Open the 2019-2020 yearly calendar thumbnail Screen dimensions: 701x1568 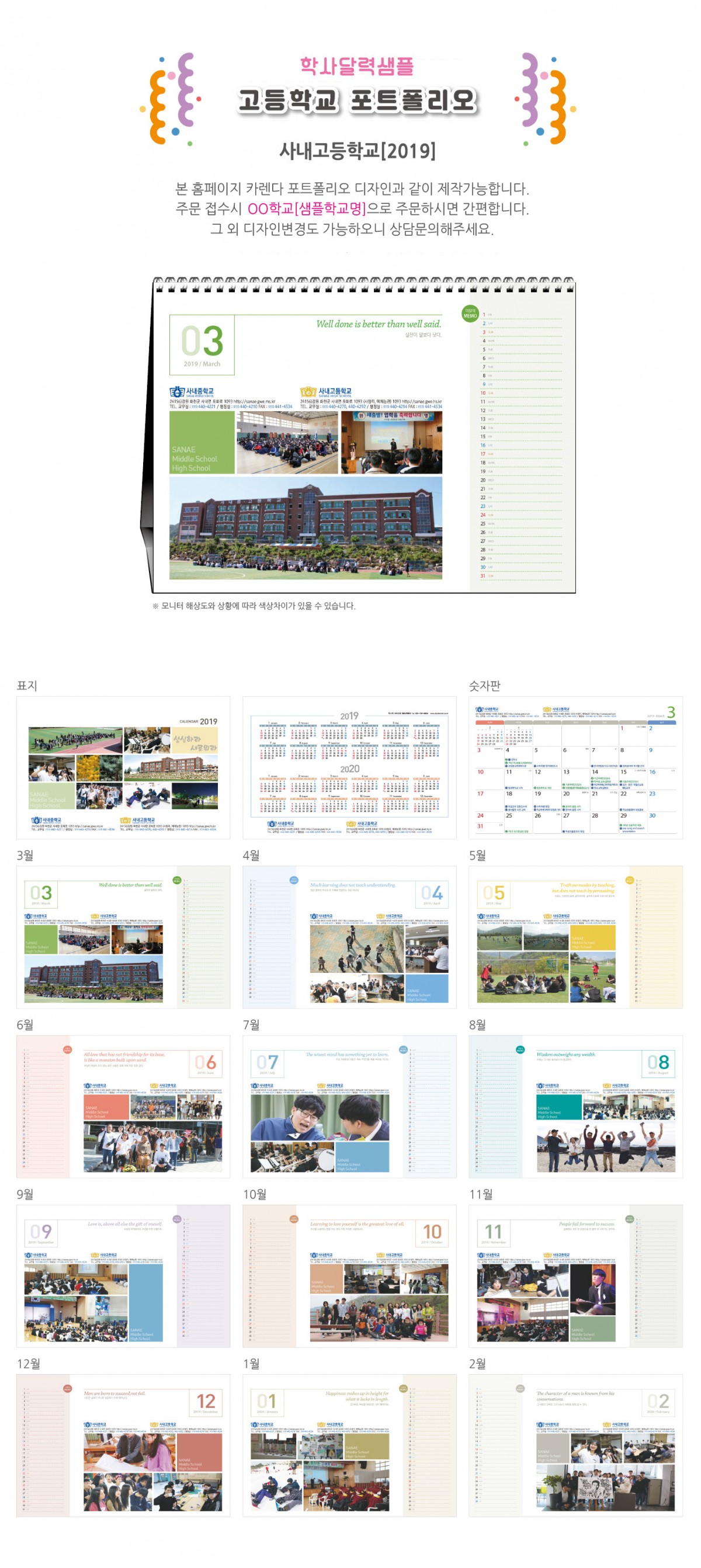(x=349, y=767)
